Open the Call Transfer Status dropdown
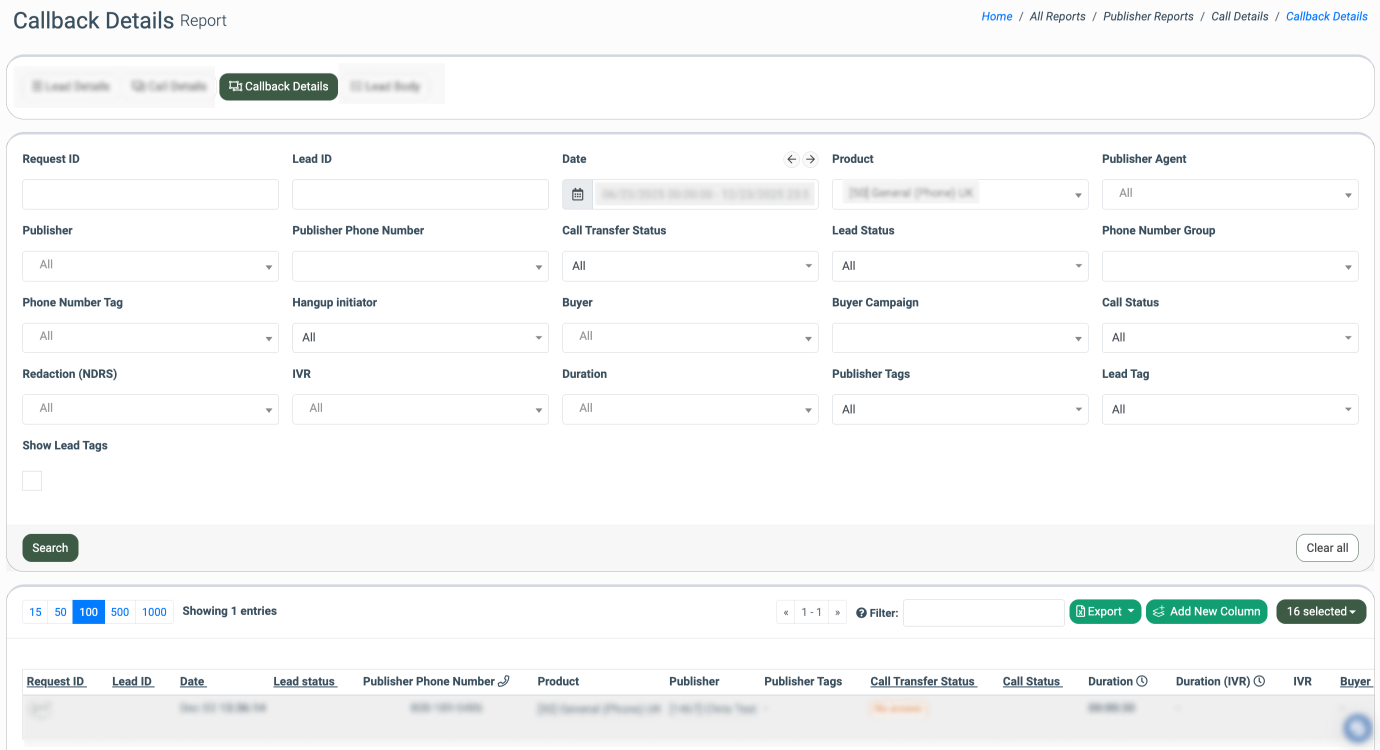The height and width of the screenshot is (750, 1380). click(690, 266)
